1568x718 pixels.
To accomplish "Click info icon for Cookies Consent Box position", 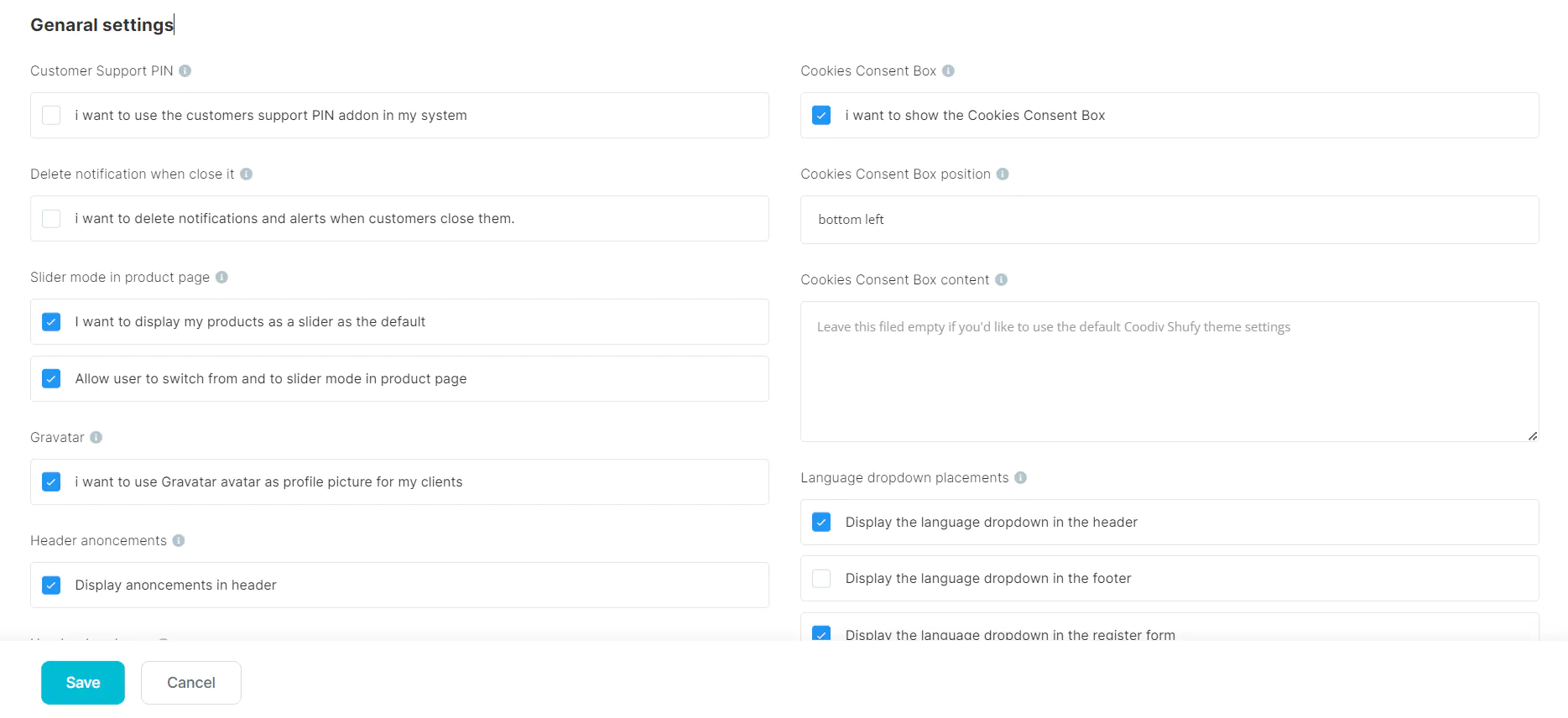I will click(1003, 174).
